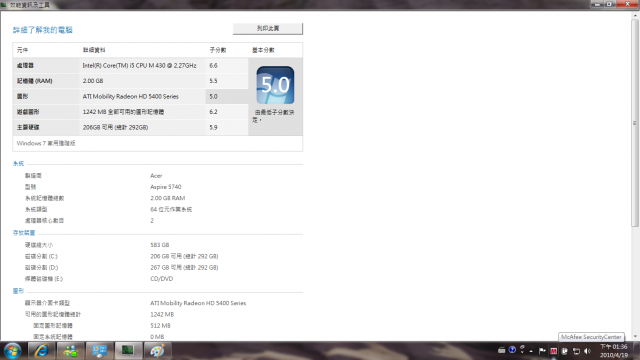Click the 5.0 base score badge
Viewport: 640px width, 360px height.
pyautogui.click(x=275, y=85)
